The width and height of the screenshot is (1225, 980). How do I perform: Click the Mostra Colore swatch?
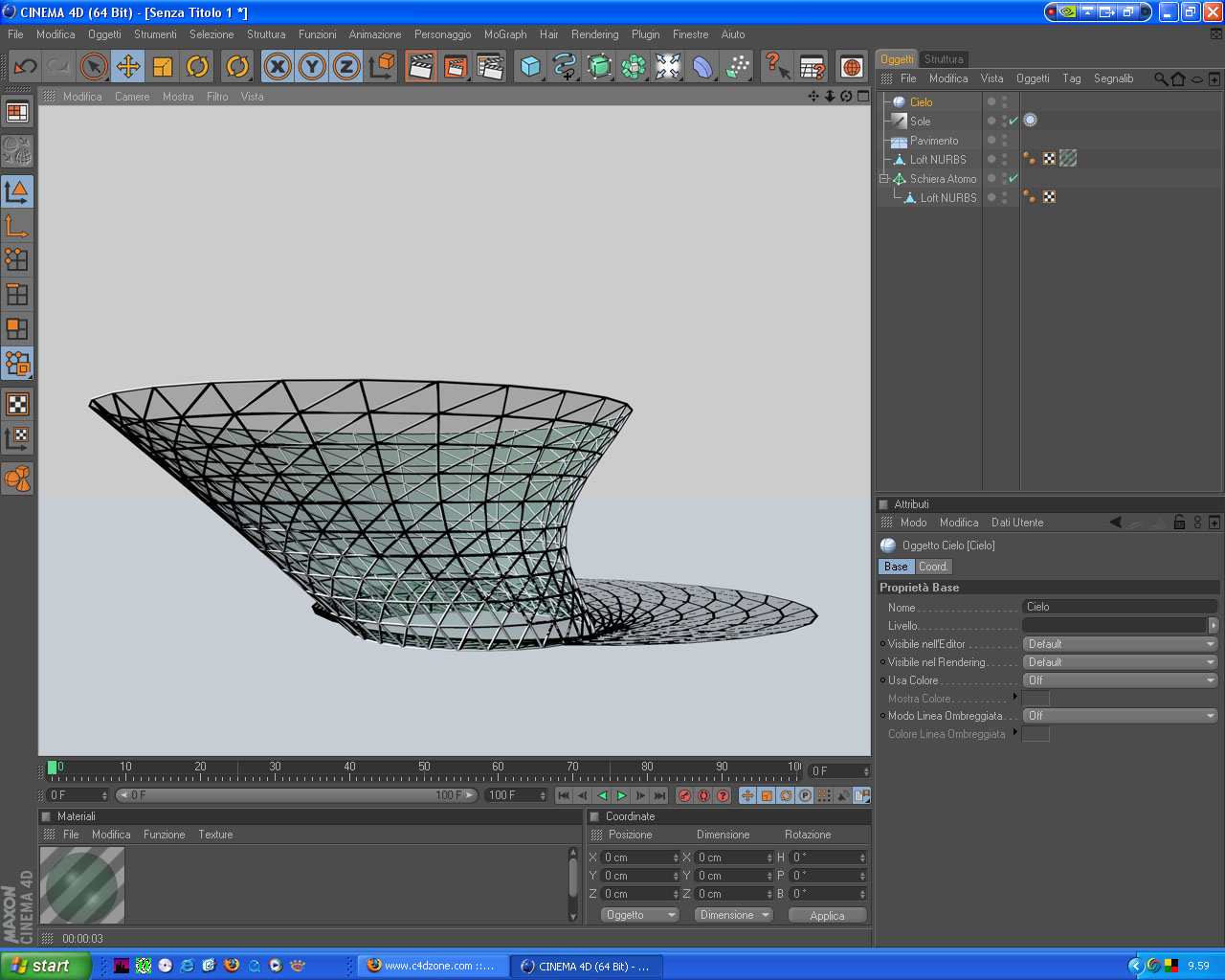(1036, 699)
